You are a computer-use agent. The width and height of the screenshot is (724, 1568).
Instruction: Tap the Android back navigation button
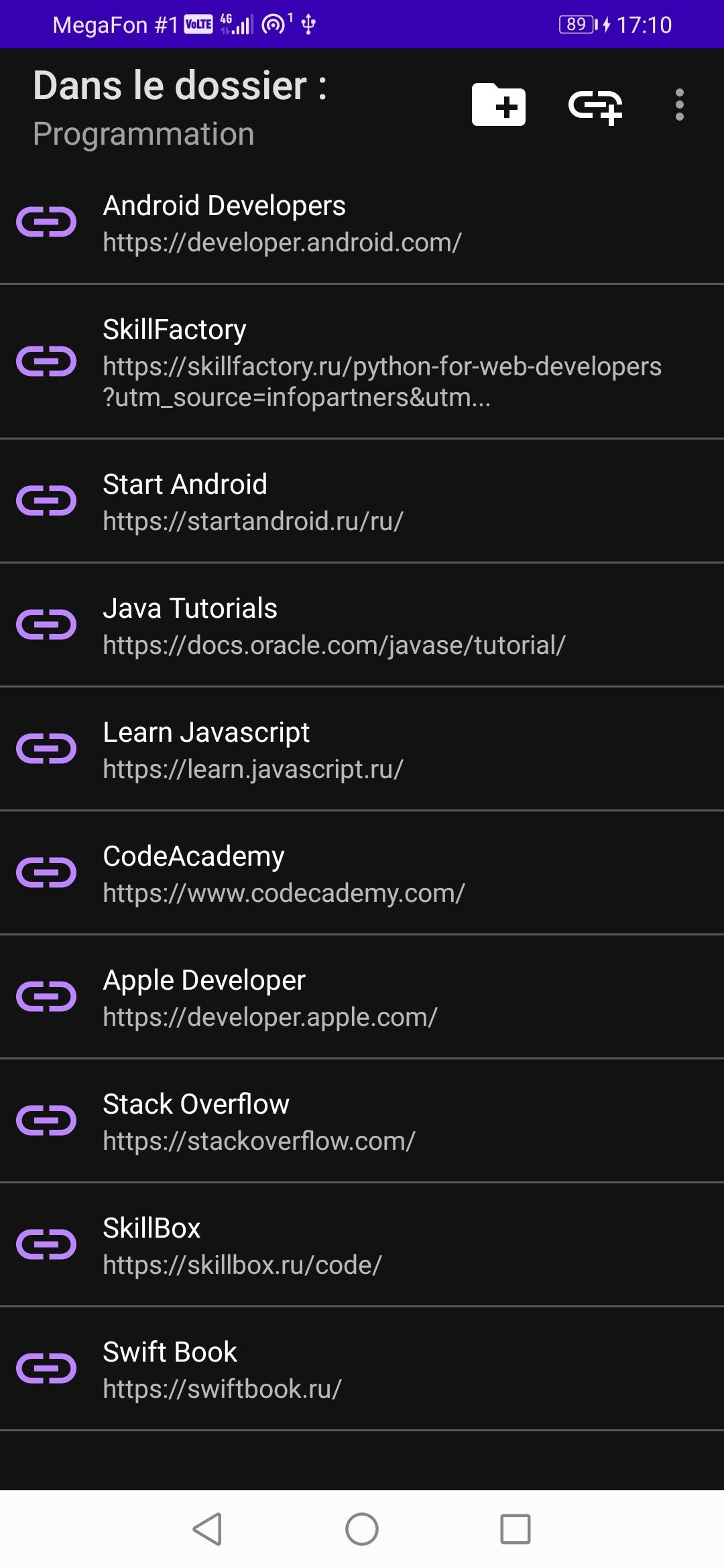(x=207, y=1529)
